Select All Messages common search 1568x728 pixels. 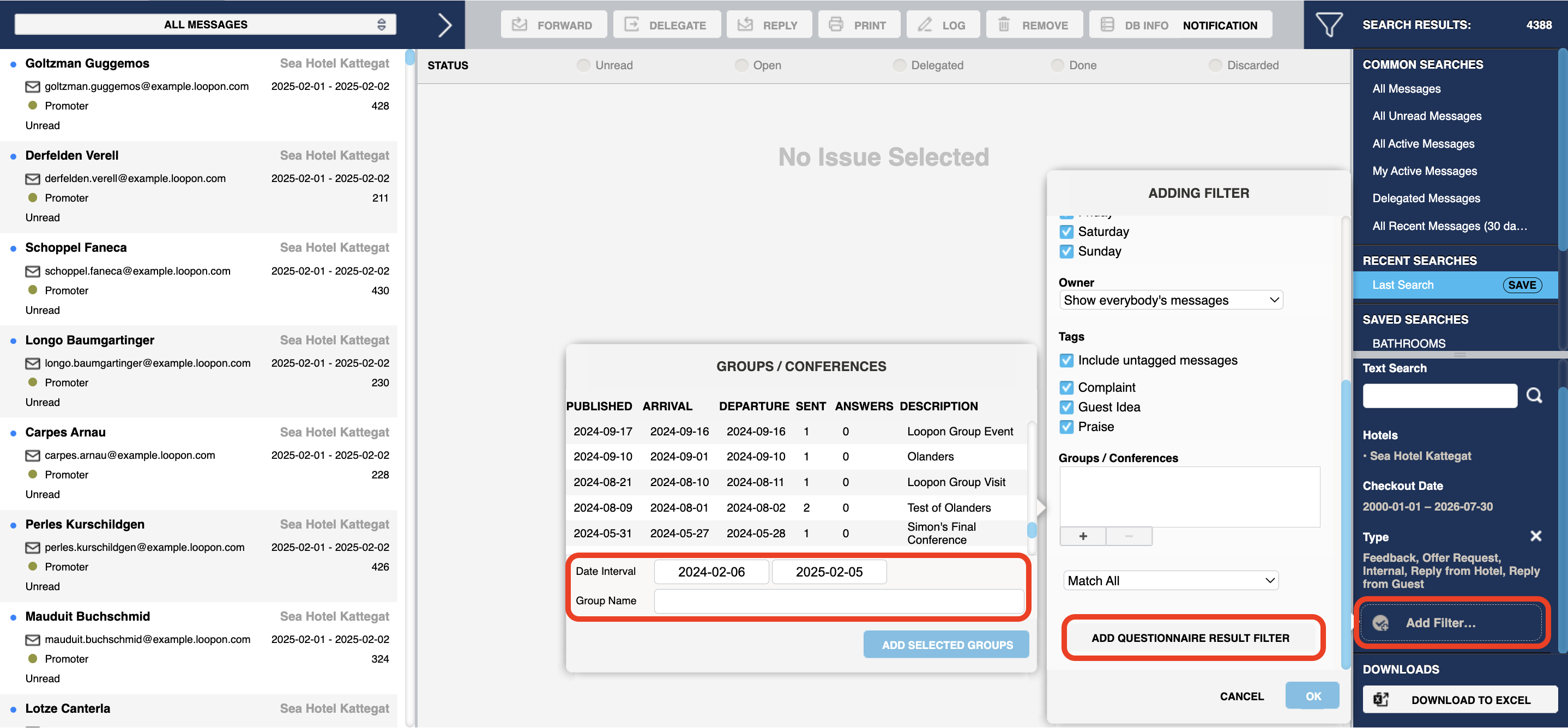pyautogui.click(x=1406, y=89)
